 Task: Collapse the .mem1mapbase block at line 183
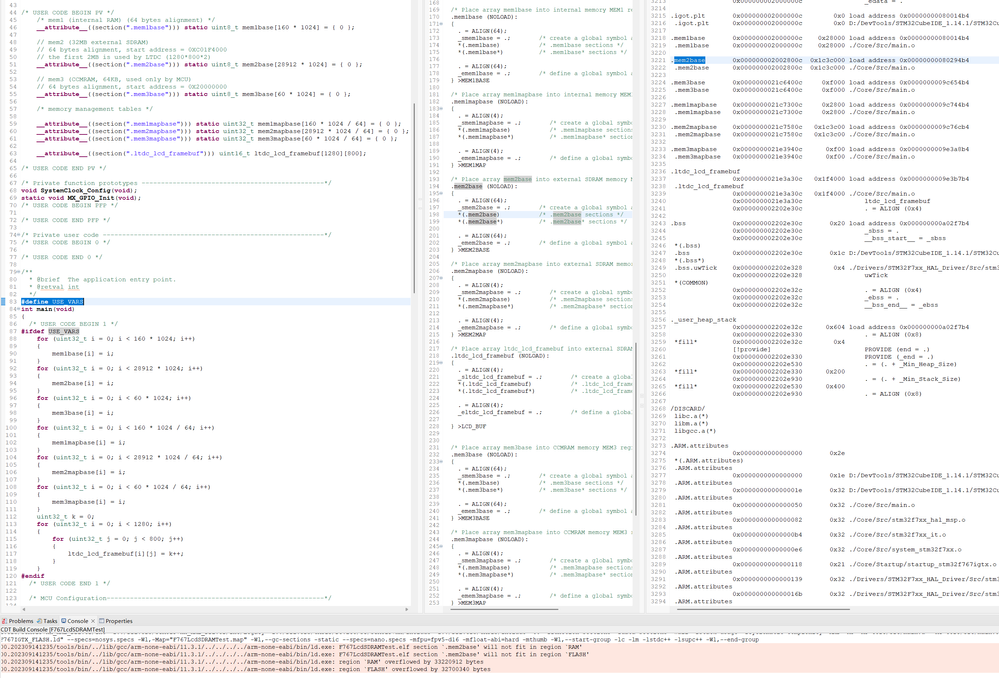click(441, 109)
